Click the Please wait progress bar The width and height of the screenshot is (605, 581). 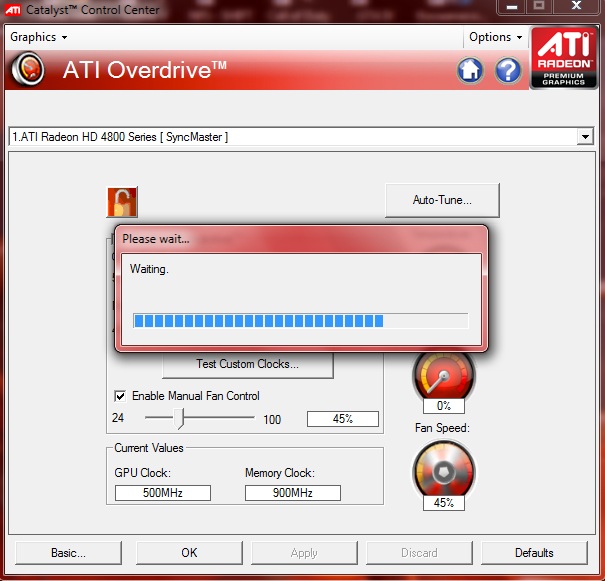point(301,321)
